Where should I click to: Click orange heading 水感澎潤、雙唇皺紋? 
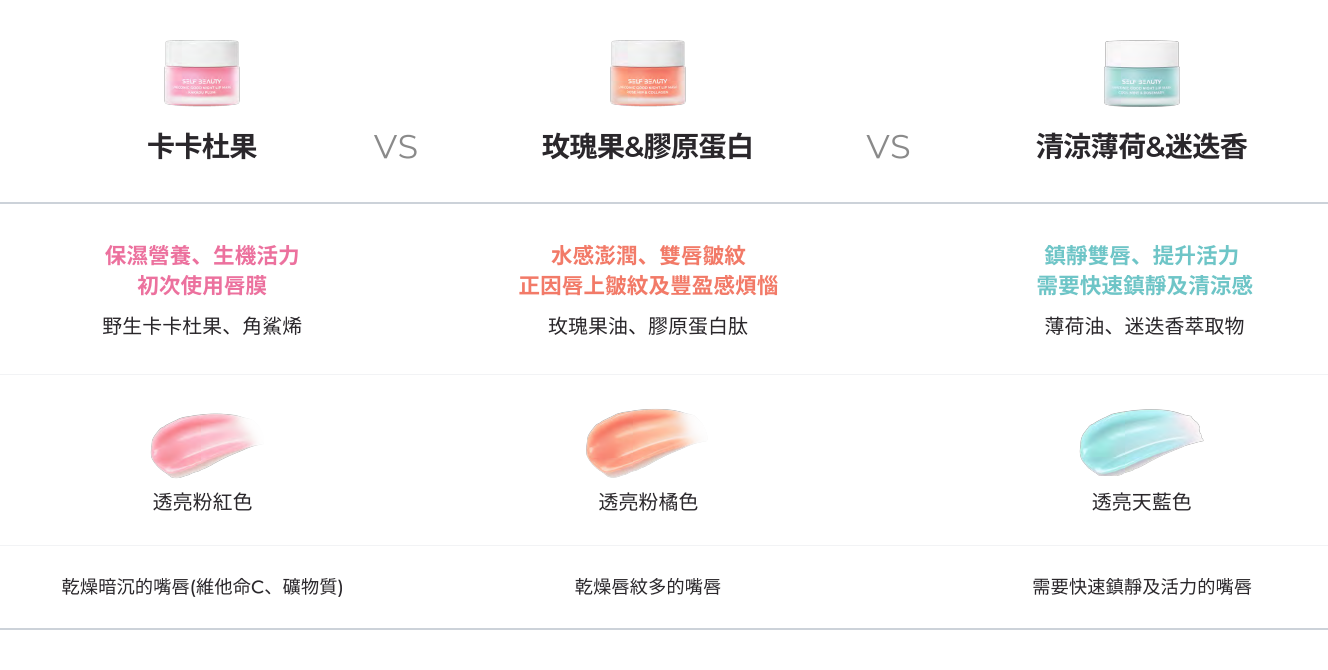coord(648,256)
